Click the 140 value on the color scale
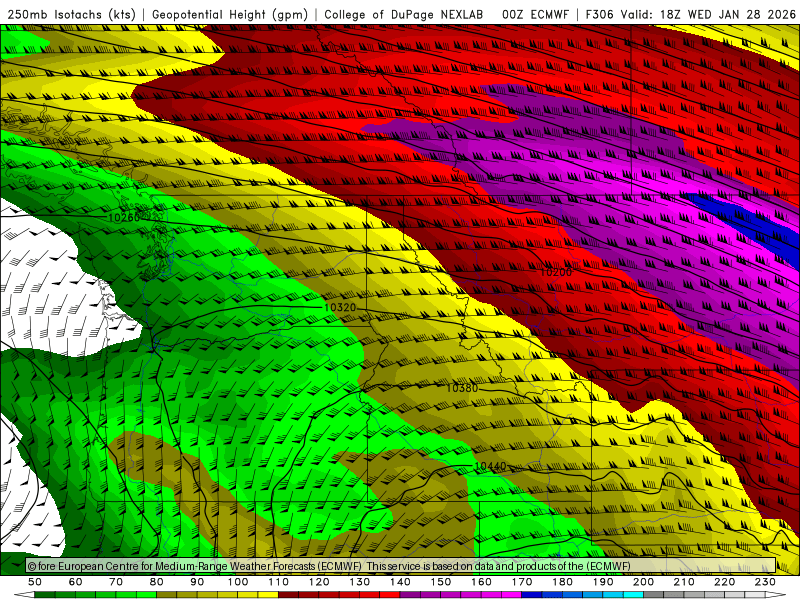This screenshot has width=800, height=600. (x=400, y=582)
